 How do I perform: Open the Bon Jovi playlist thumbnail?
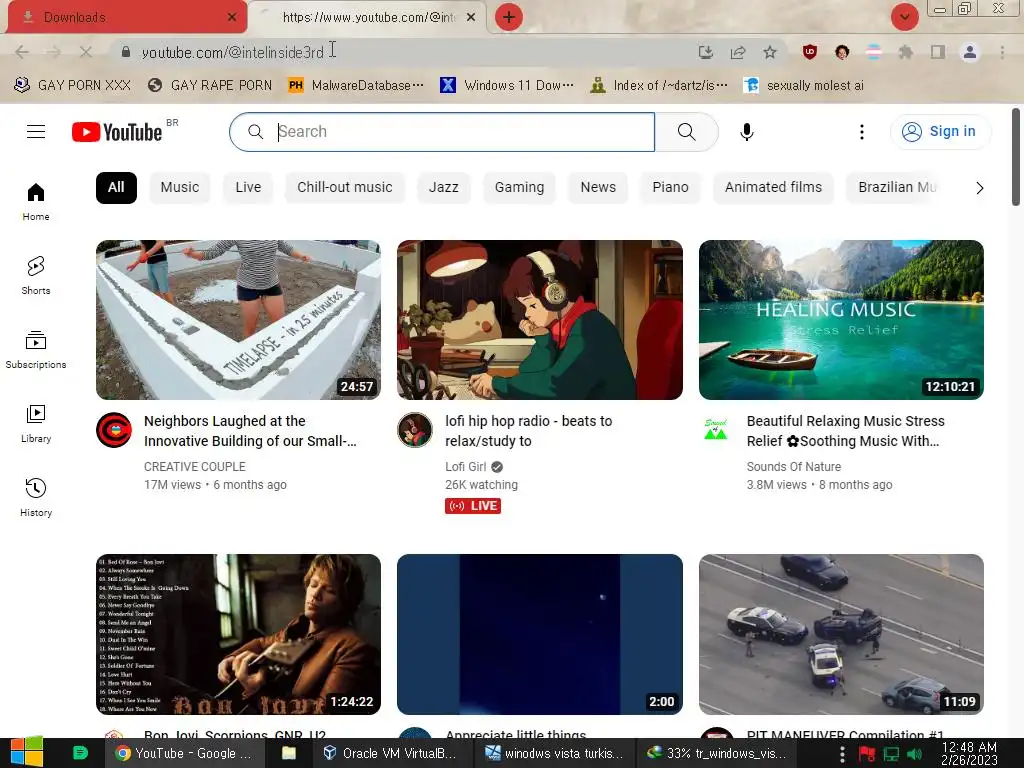pos(238,634)
